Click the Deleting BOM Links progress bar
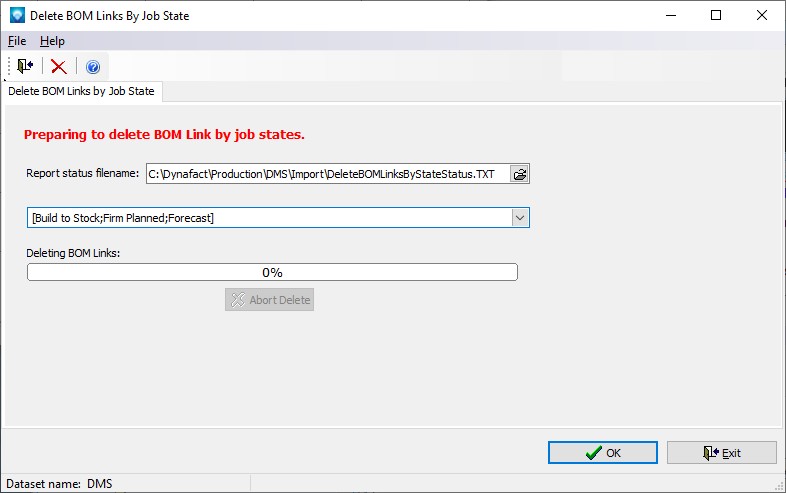Viewport: 786px width, 493px height. point(272,272)
